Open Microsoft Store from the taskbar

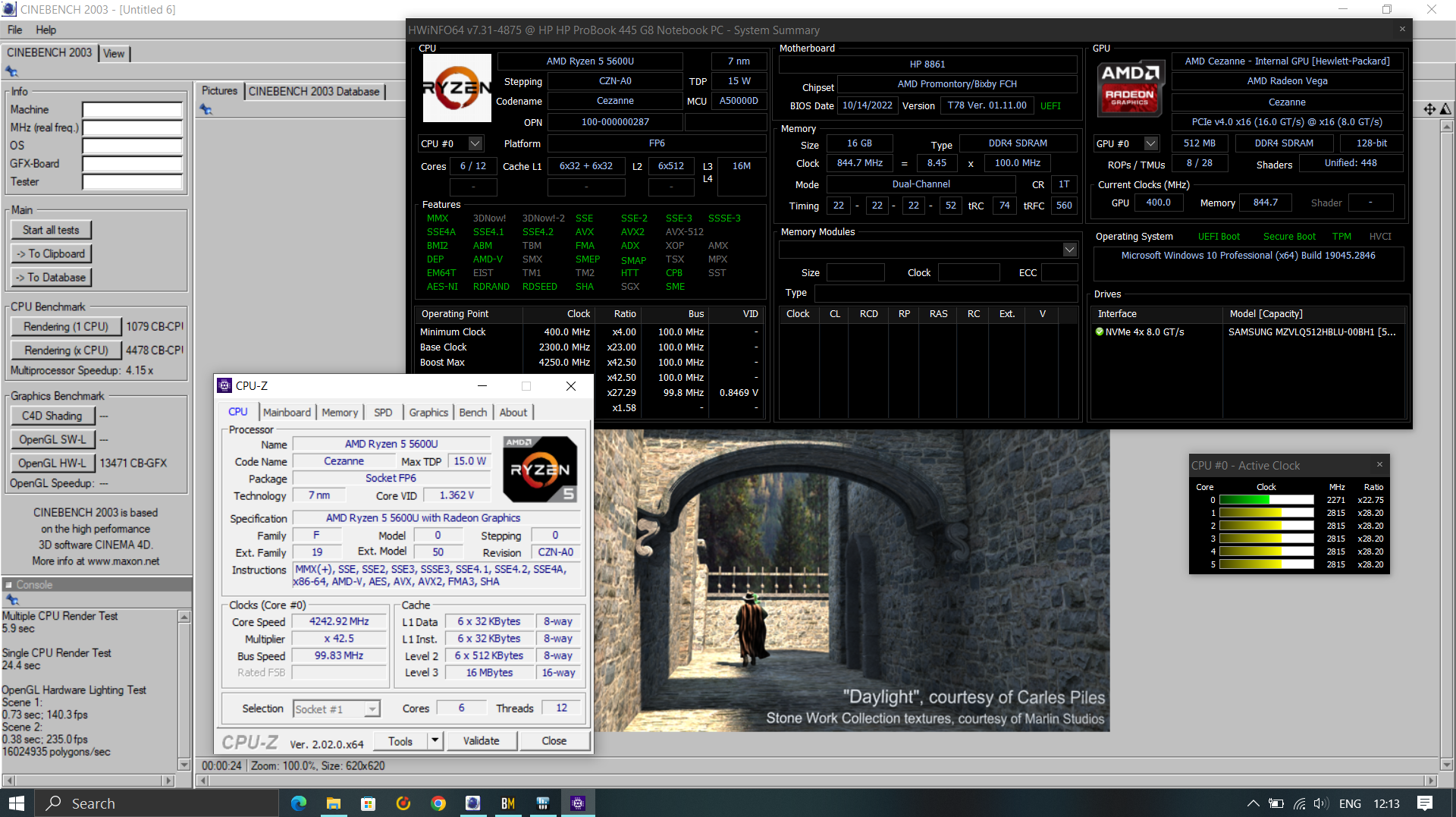369,803
